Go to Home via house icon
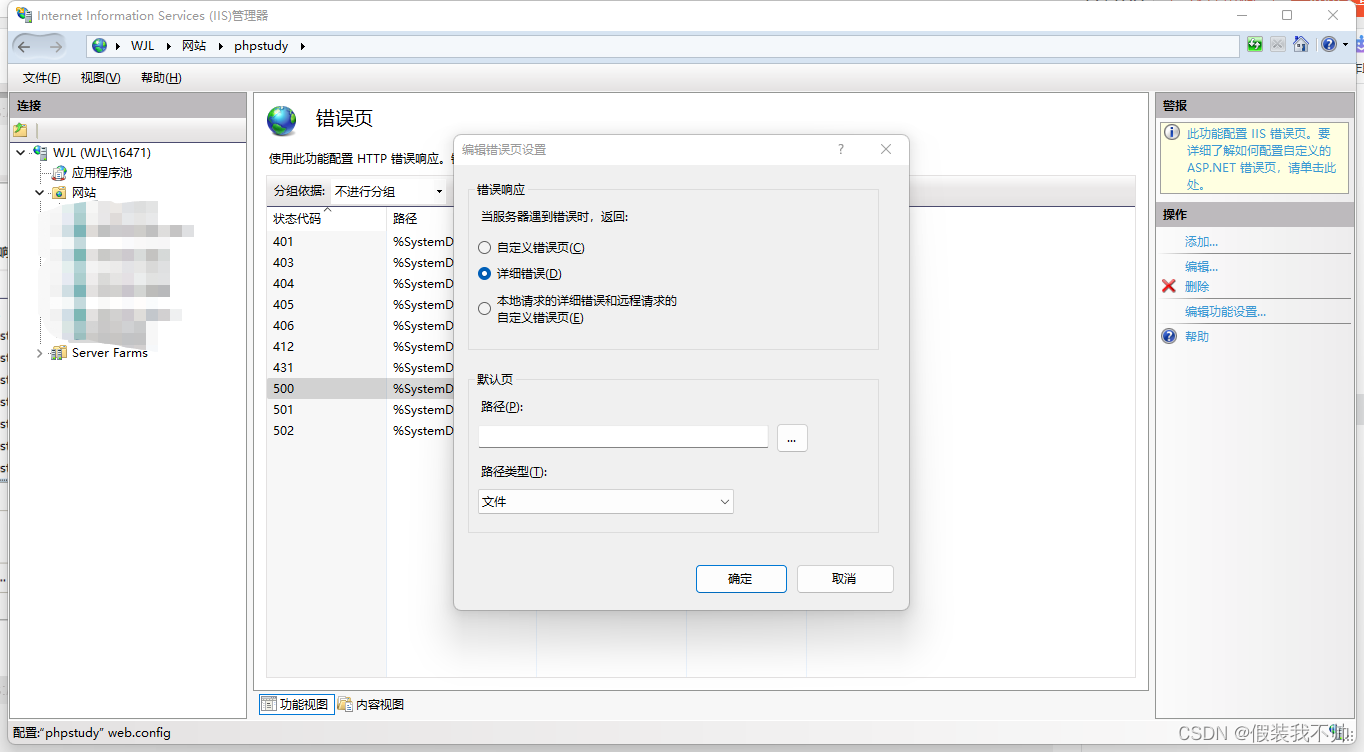Screen dimensions: 1364x752 point(1301,45)
